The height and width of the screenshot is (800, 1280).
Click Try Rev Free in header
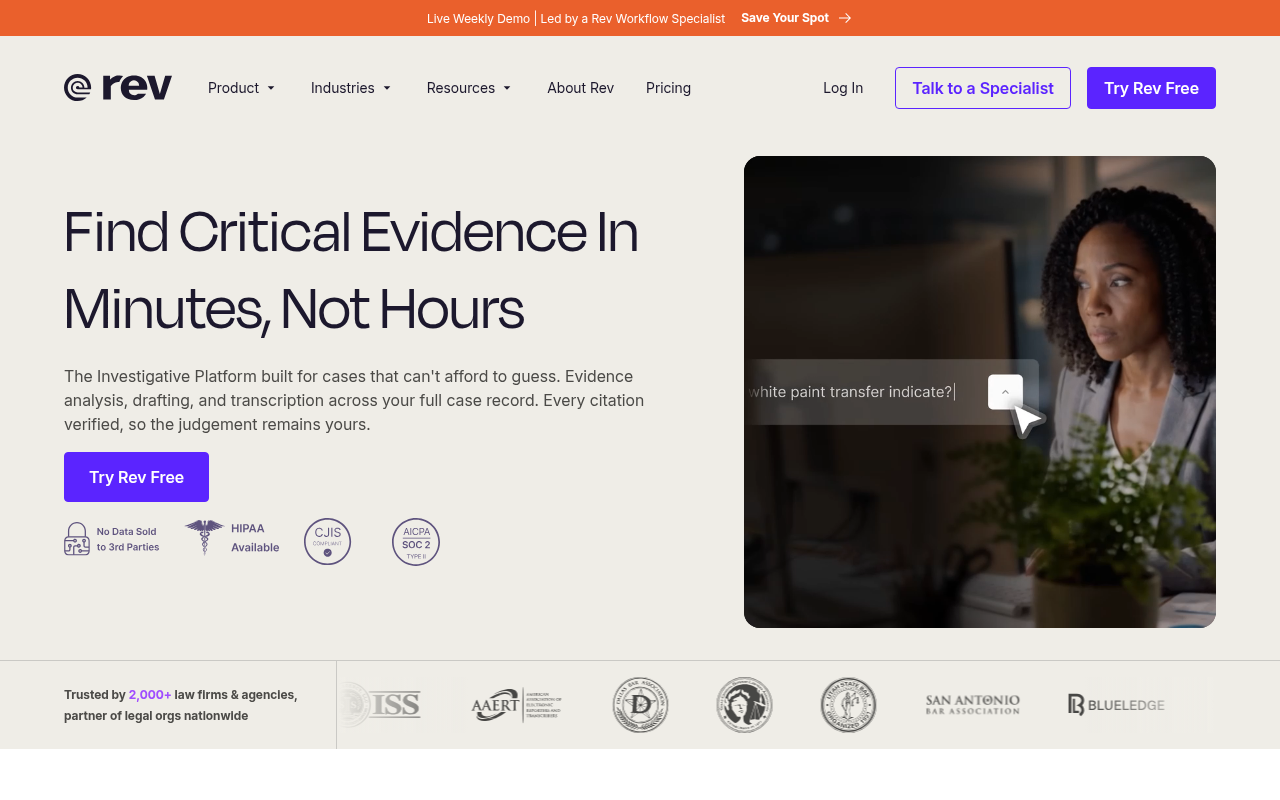point(1151,88)
